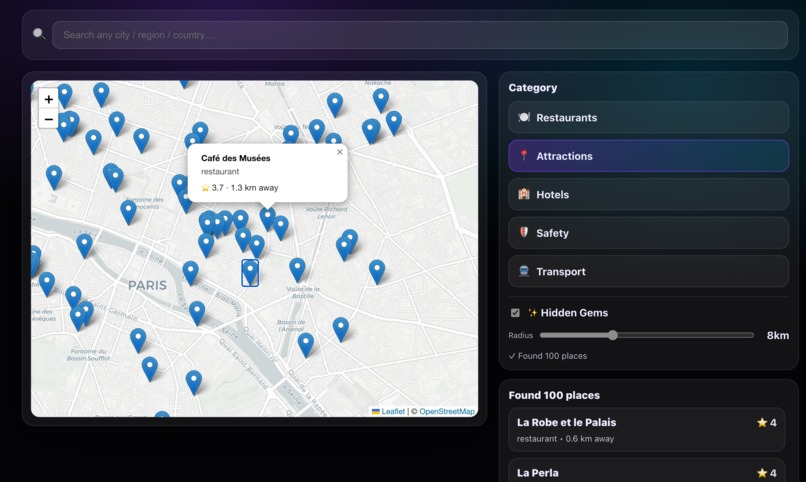Click the Radius slider handle

click(612, 336)
